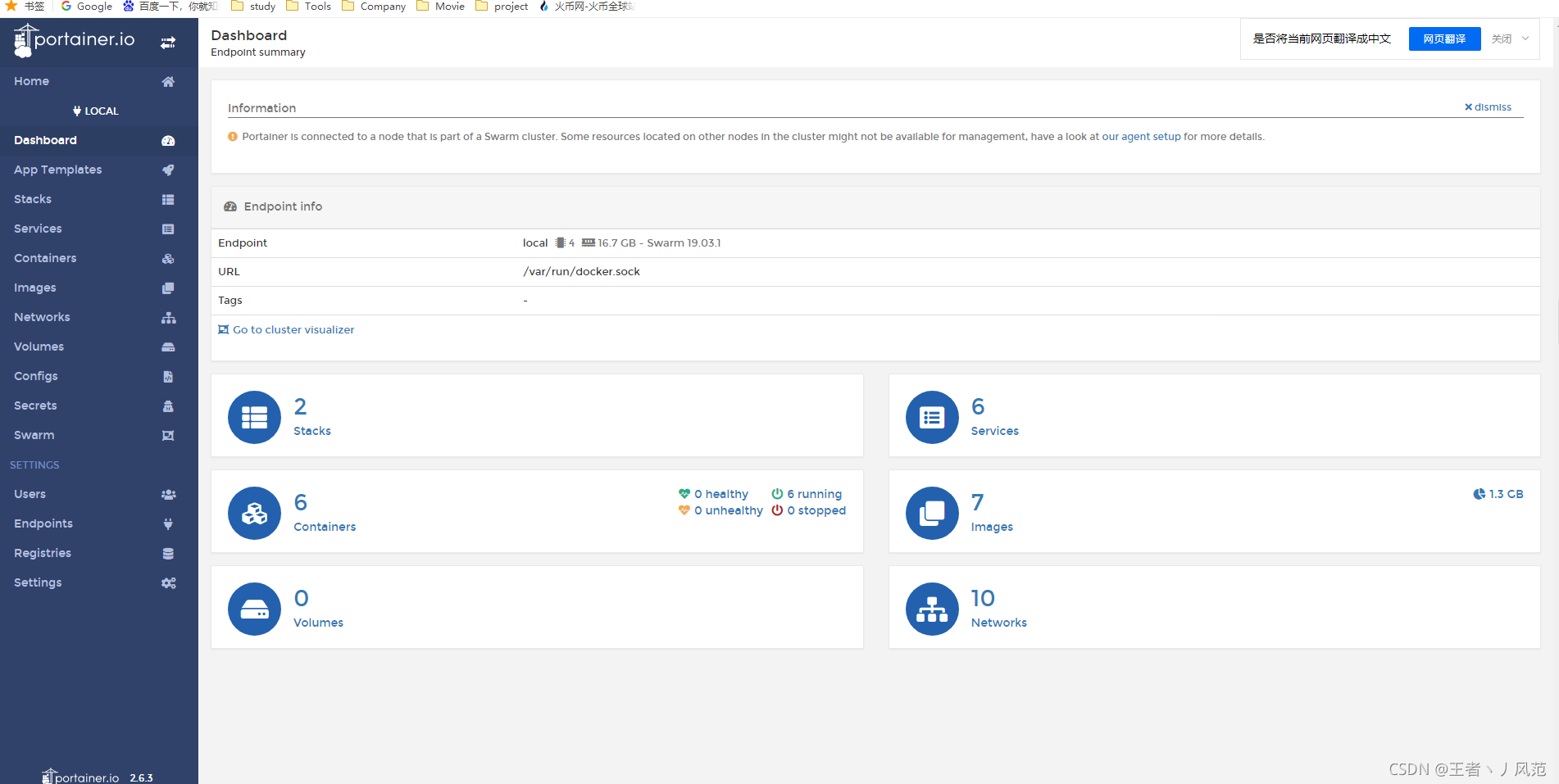Click the Containers card cubes icon
The height and width of the screenshot is (784, 1559).
point(254,513)
